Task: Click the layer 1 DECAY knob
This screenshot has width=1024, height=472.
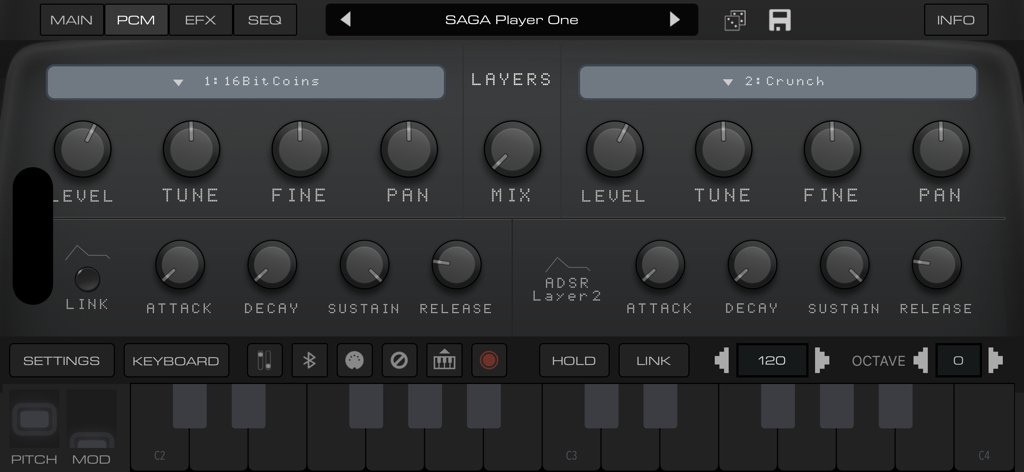Action: pos(272,264)
